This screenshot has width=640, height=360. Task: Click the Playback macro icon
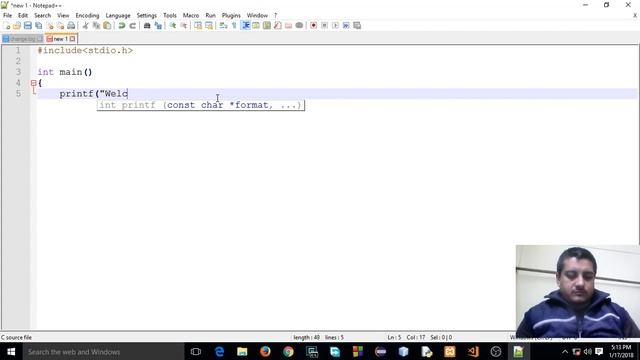[335, 26]
